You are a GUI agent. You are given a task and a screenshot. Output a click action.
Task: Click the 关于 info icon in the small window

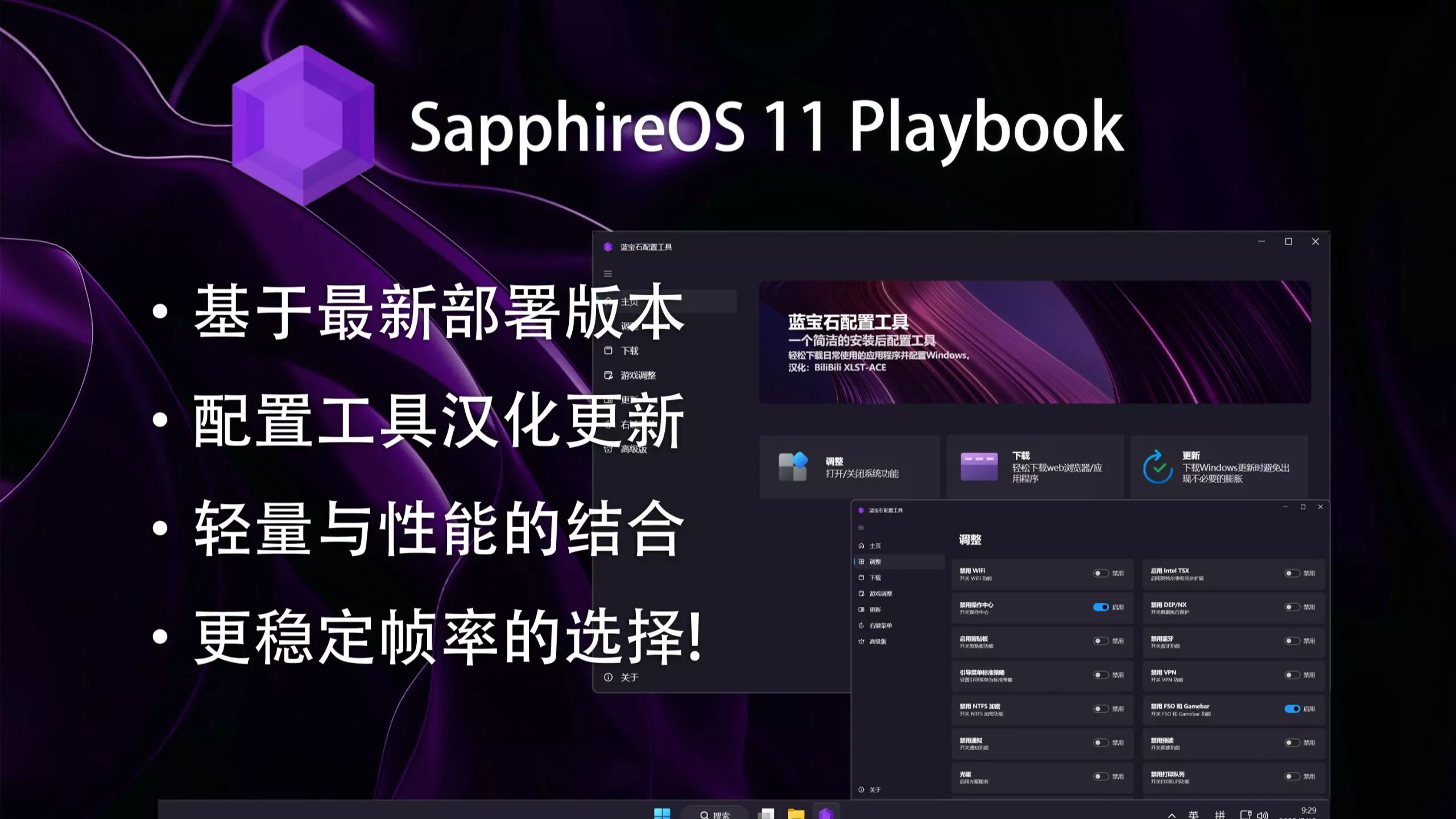point(861,789)
